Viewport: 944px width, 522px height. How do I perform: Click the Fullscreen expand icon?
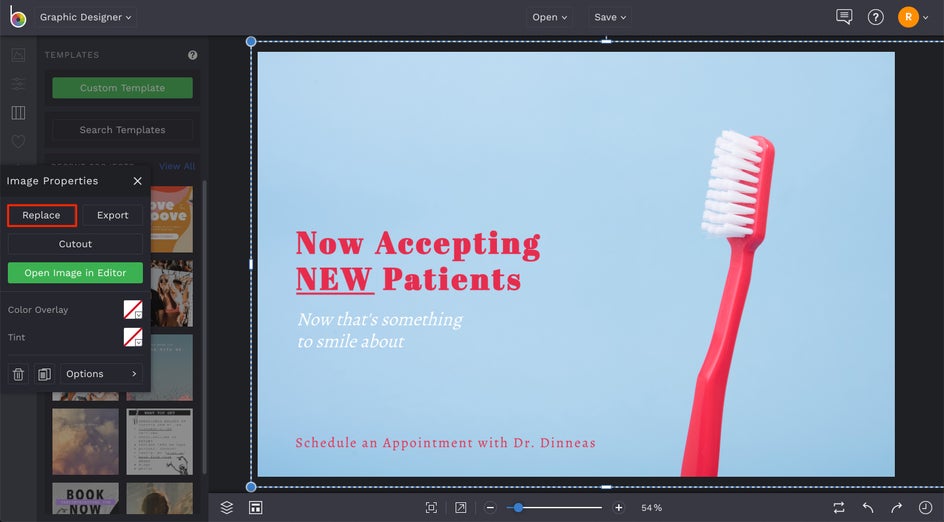(461, 508)
